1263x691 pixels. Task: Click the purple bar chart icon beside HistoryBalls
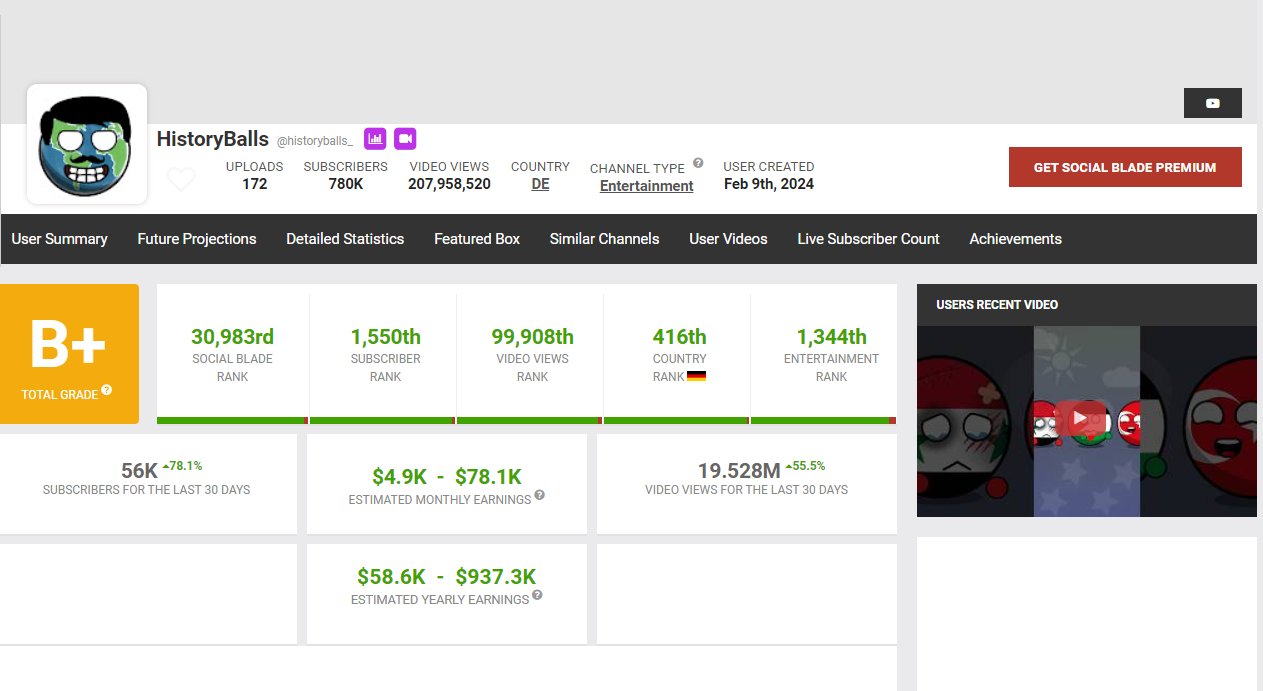(x=375, y=139)
